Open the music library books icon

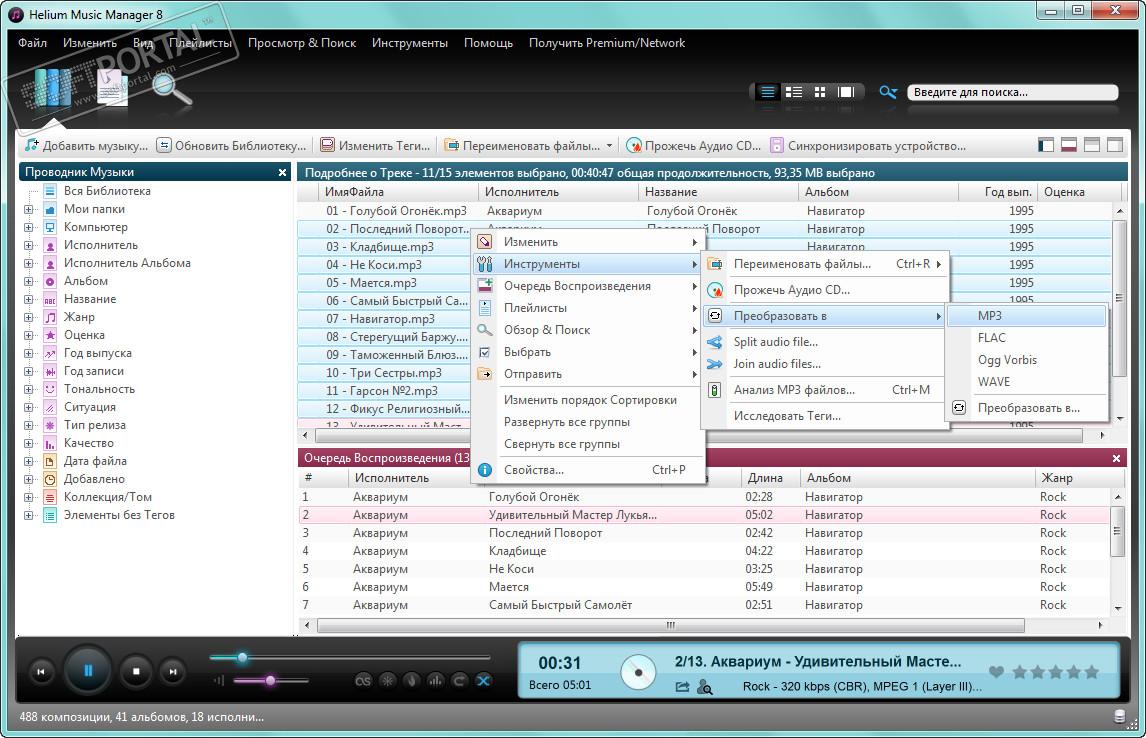point(52,89)
